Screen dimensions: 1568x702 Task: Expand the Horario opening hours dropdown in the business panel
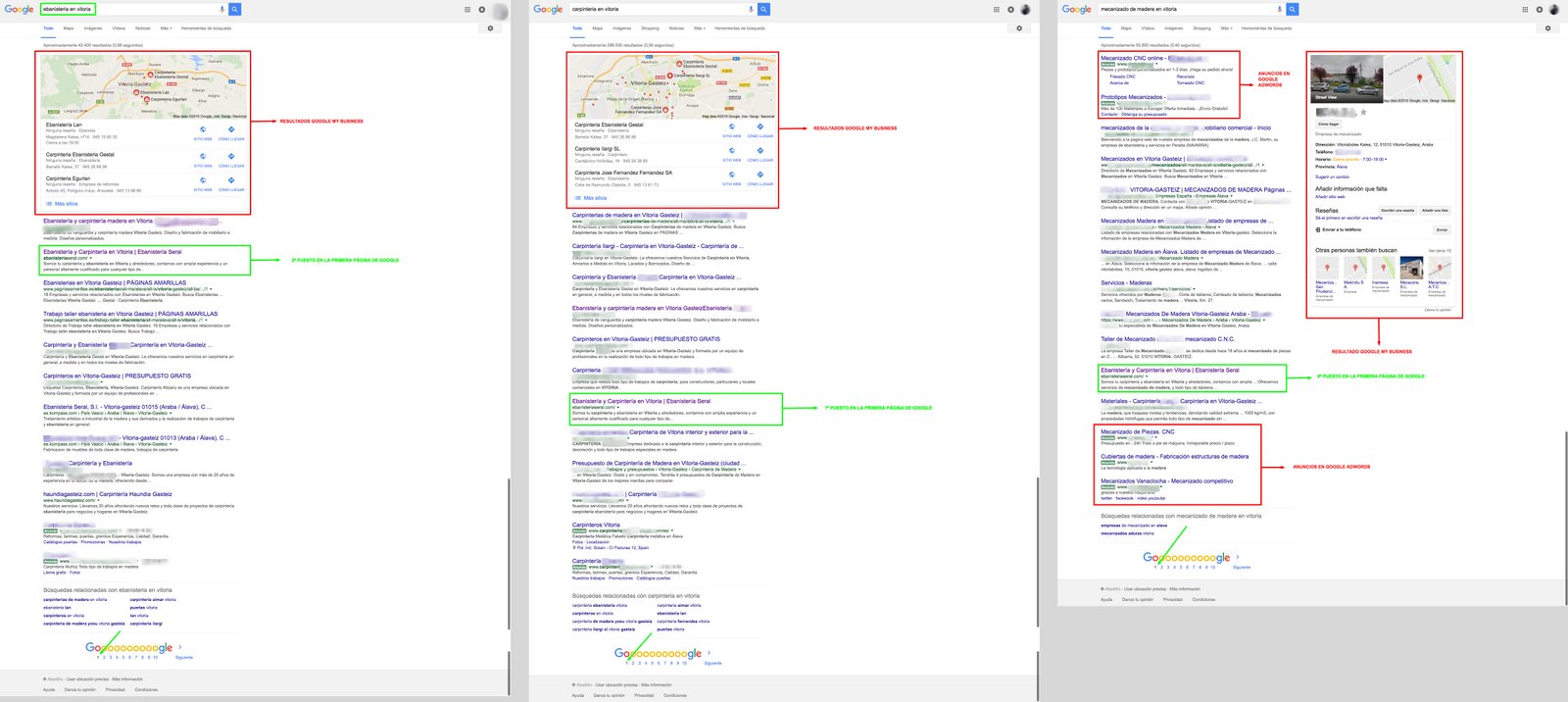tap(1386, 159)
